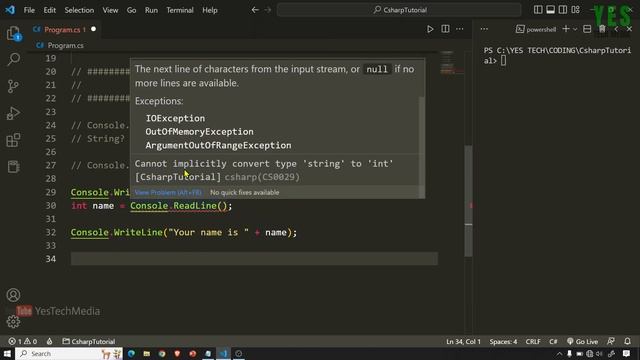Open the Windows Start button

(x=7, y=353)
